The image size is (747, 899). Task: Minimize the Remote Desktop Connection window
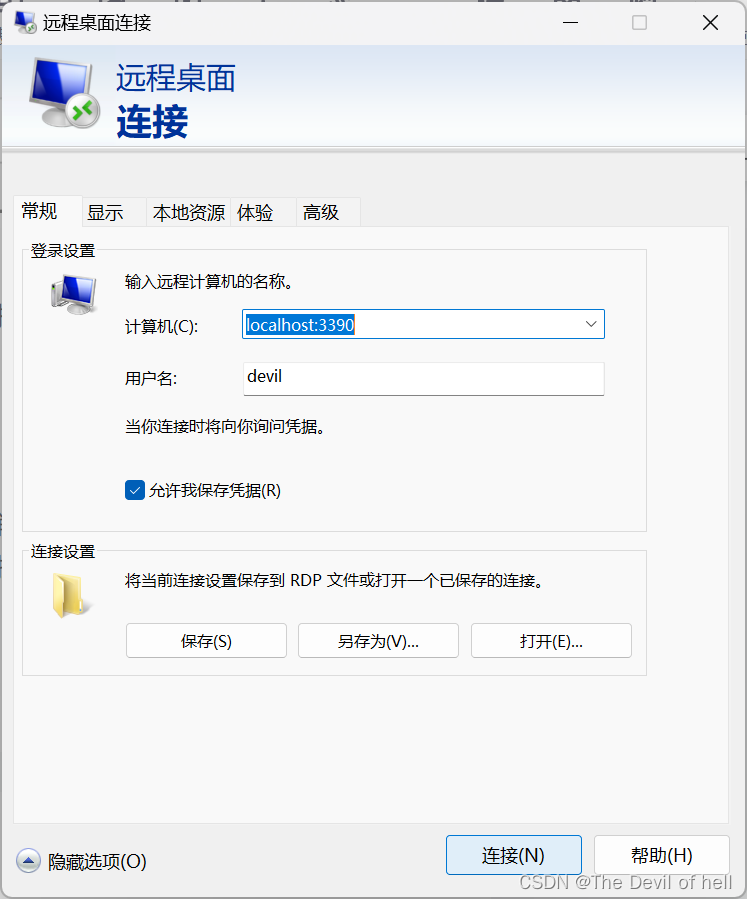(570, 22)
